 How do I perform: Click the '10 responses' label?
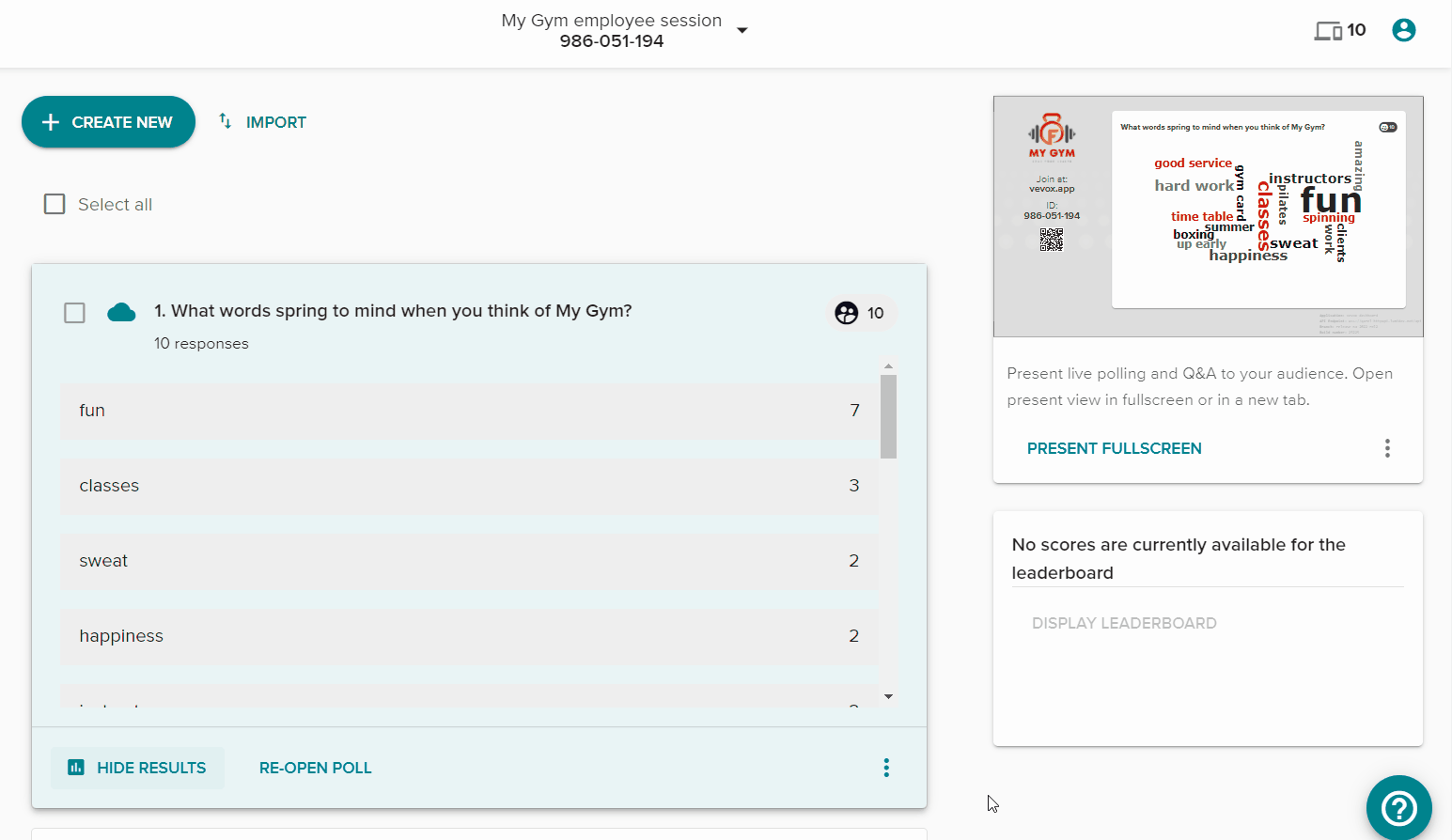coord(201,344)
